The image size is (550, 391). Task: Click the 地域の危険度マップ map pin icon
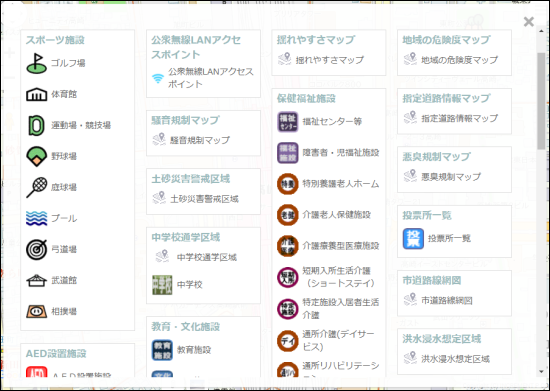(x=410, y=59)
